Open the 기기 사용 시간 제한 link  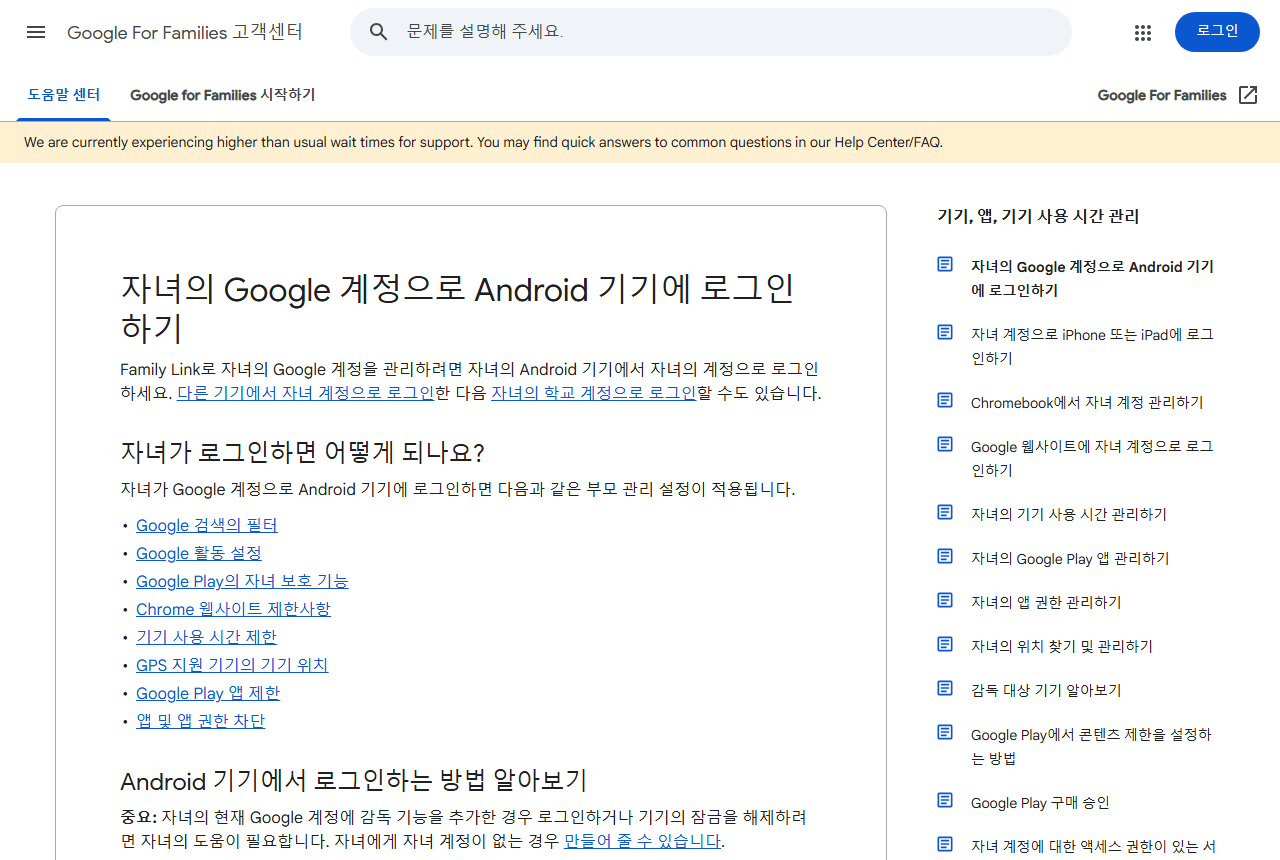pos(206,637)
